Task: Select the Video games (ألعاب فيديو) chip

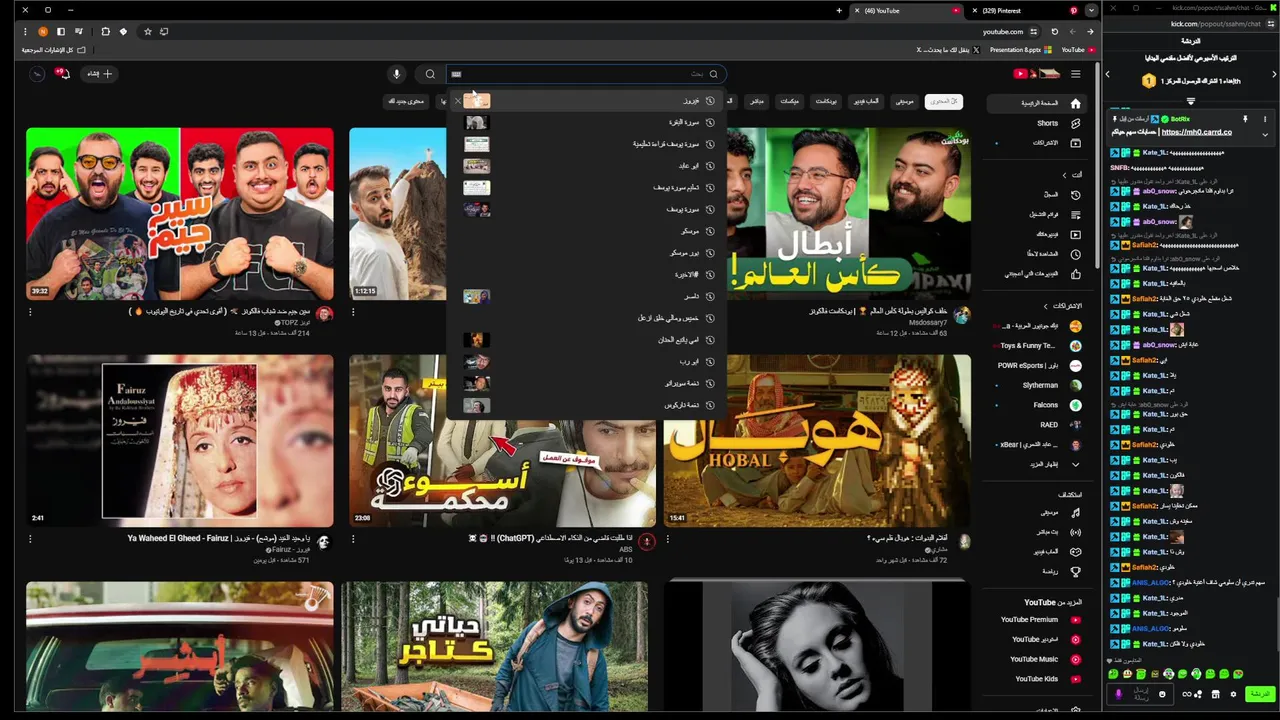Action: click(x=866, y=101)
